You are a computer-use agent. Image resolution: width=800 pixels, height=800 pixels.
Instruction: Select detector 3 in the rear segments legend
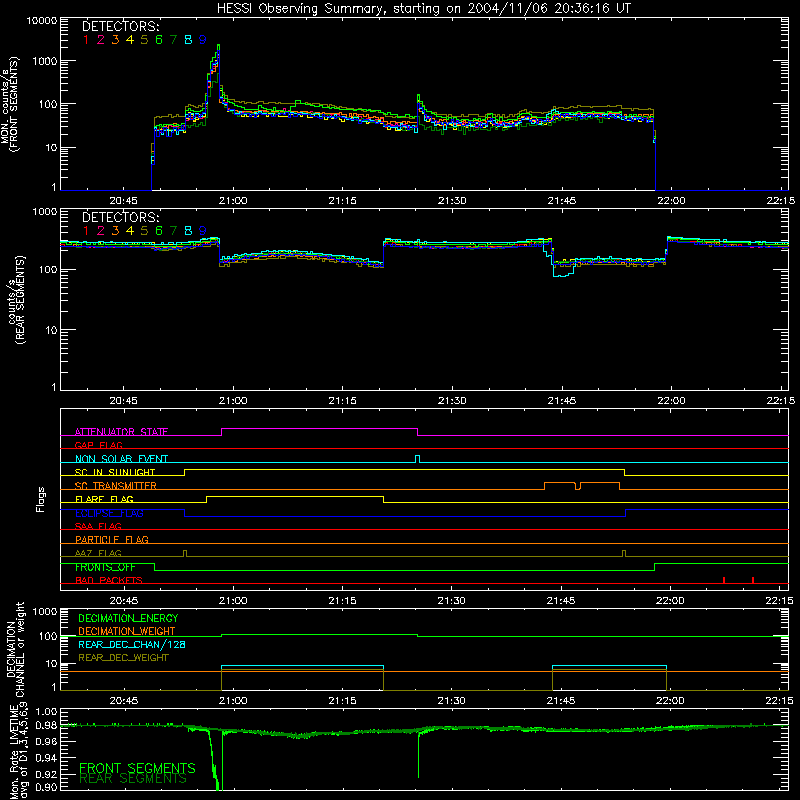point(115,231)
